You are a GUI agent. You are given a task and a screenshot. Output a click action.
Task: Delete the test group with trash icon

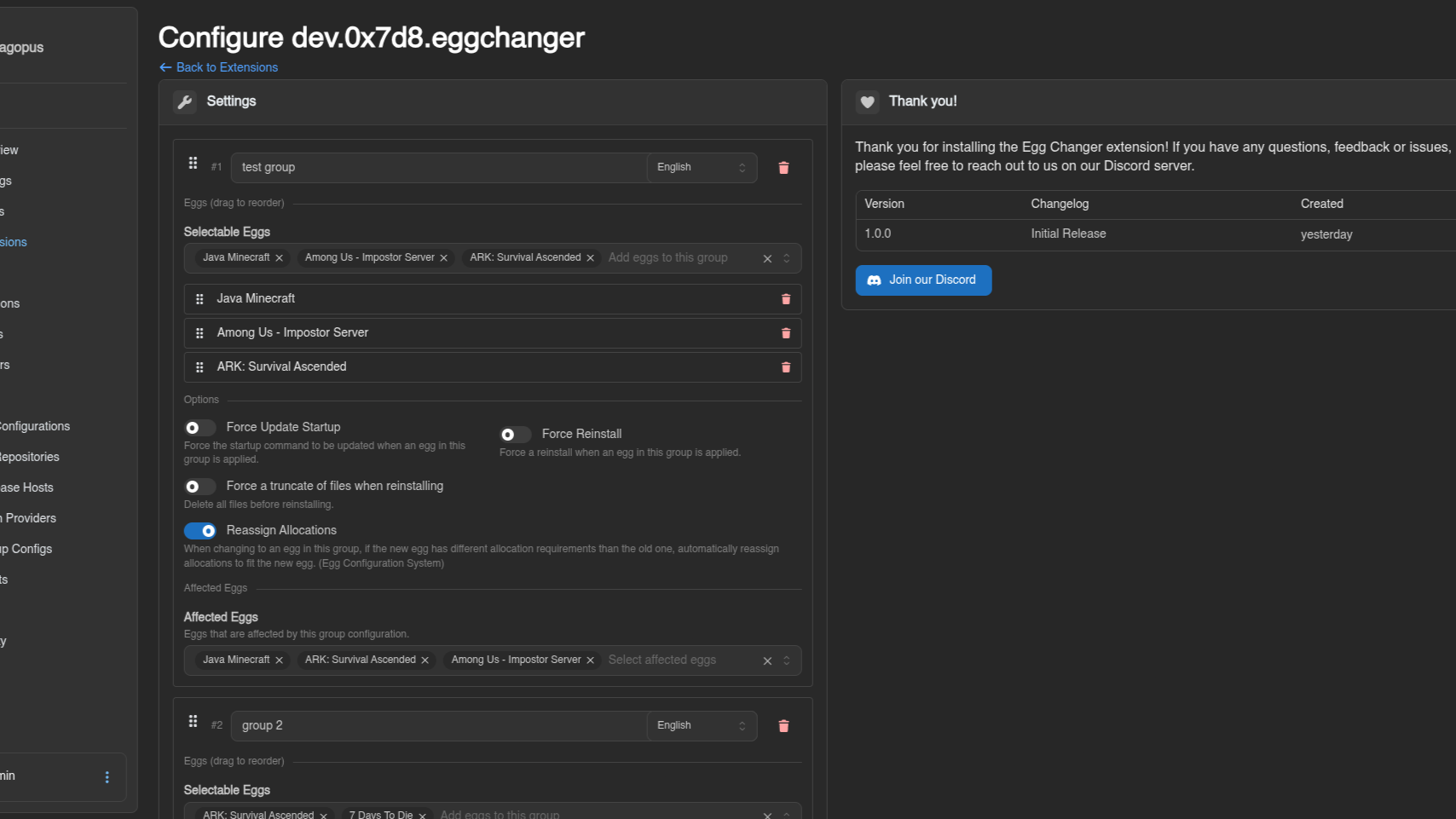click(x=783, y=168)
